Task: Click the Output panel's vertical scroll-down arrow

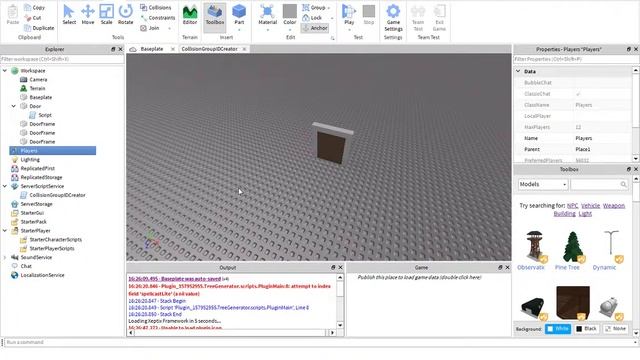Action: click(x=340, y=325)
